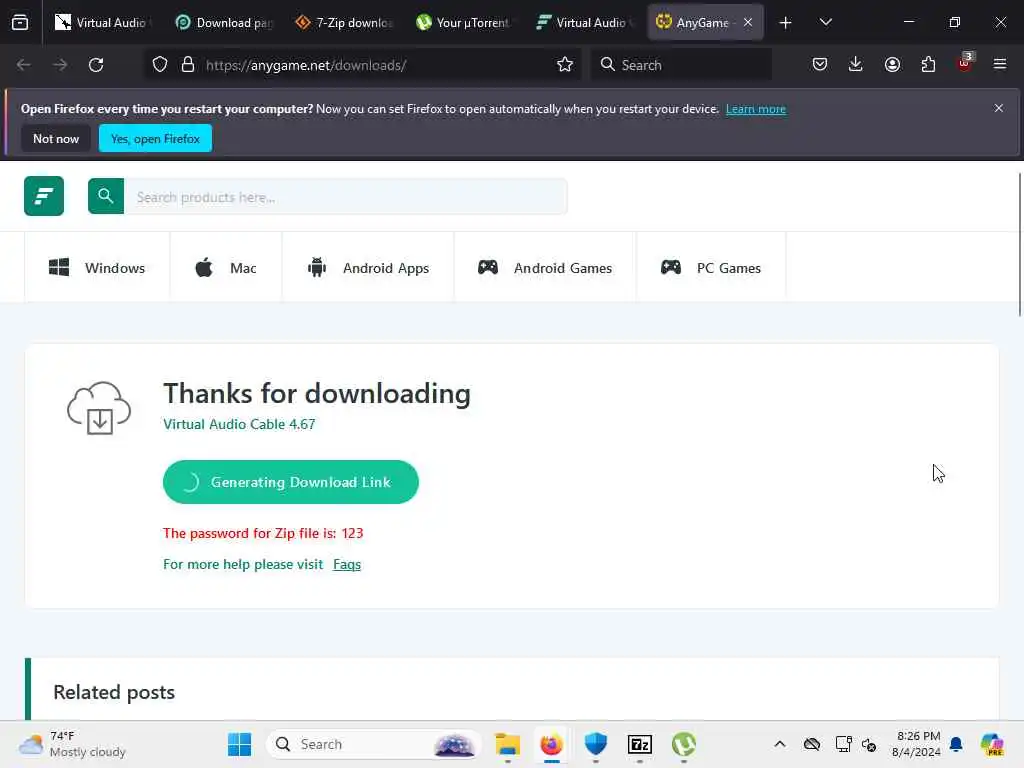Open a new browser tab
Image resolution: width=1024 pixels, height=768 pixels.
(786, 23)
